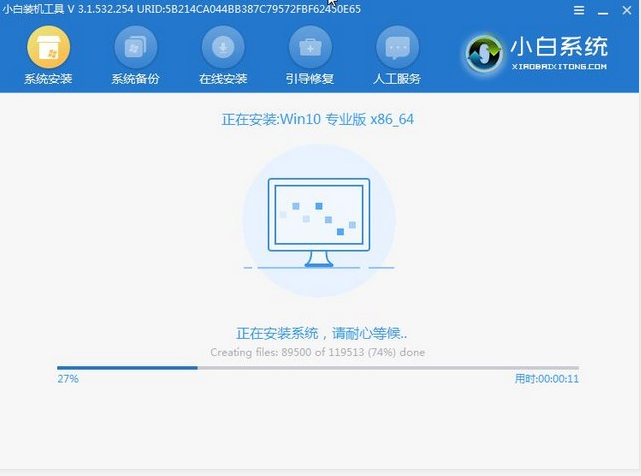Open the 引导修复 toolbox icon
The height and width of the screenshot is (476, 641).
[x=310, y=46]
